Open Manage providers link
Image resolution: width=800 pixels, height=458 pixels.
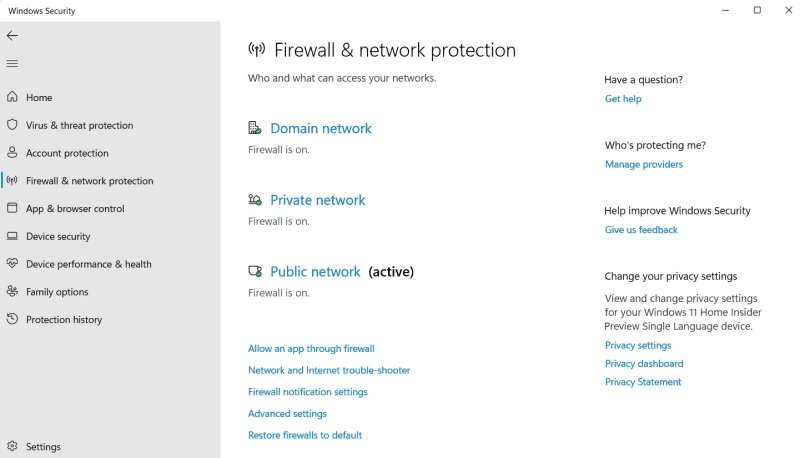[x=644, y=164]
